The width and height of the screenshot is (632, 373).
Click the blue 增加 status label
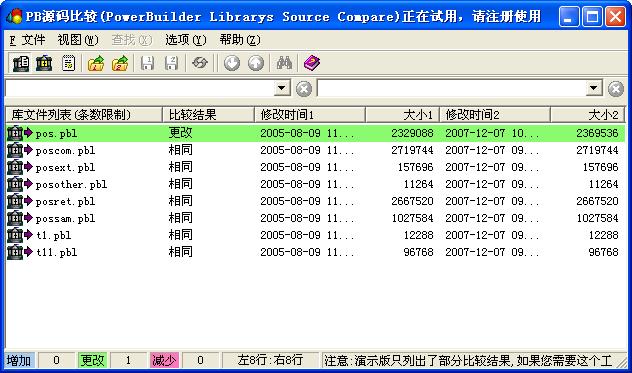point(19,360)
